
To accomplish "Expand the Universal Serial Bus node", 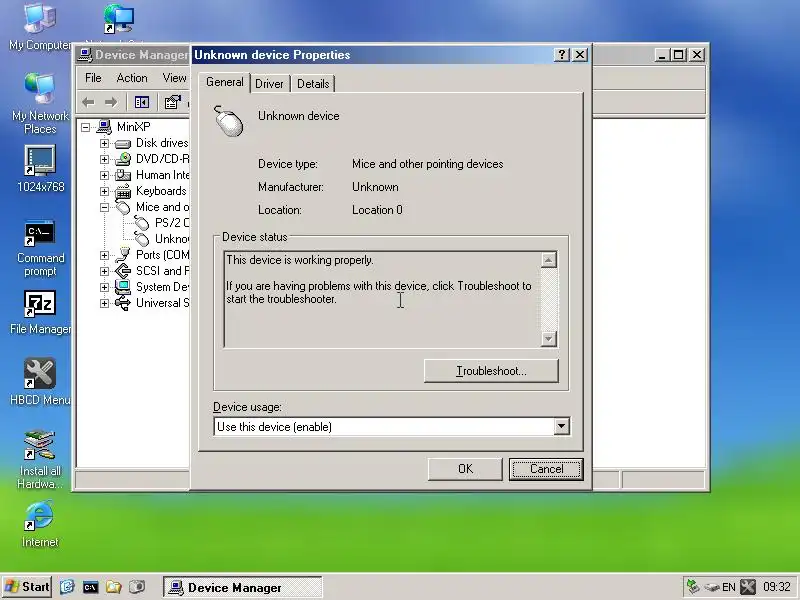I will (105, 304).
